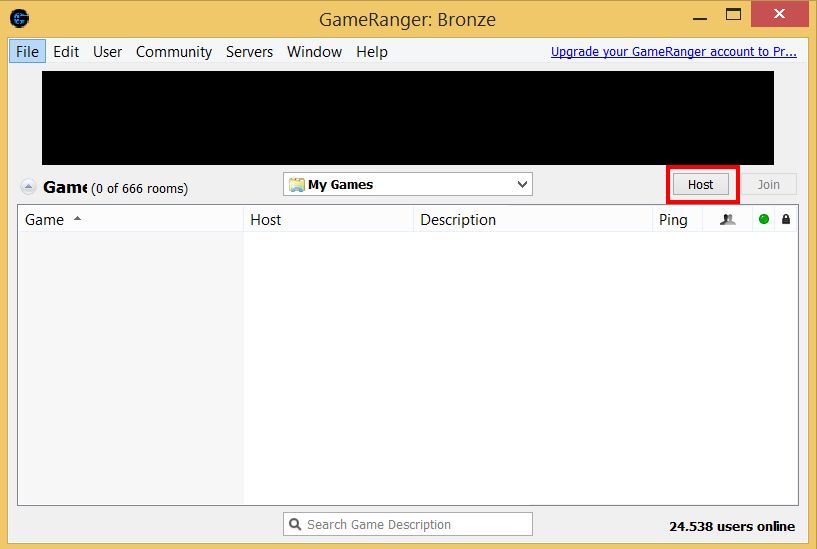Open the Servers menu
Viewport: 817px width, 549px height.
(x=249, y=52)
